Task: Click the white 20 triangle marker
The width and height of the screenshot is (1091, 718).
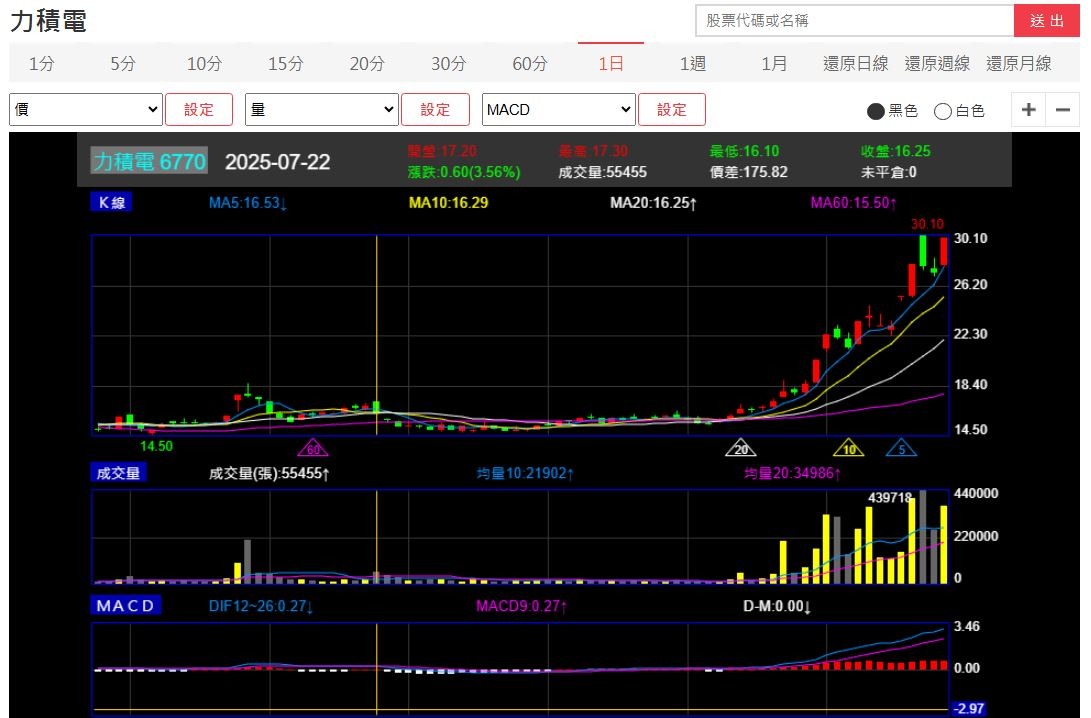Action: pos(741,448)
